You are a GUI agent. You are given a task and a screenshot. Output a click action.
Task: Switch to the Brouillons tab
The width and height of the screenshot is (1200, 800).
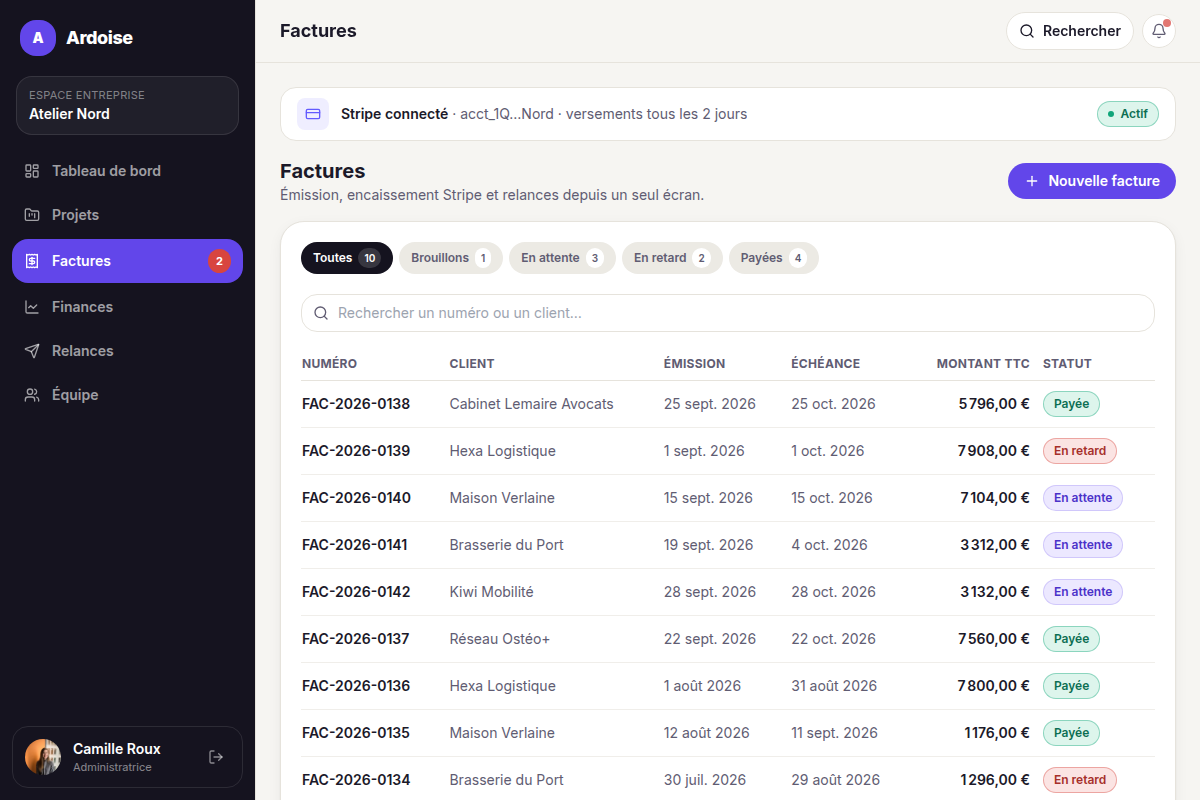[451, 258]
